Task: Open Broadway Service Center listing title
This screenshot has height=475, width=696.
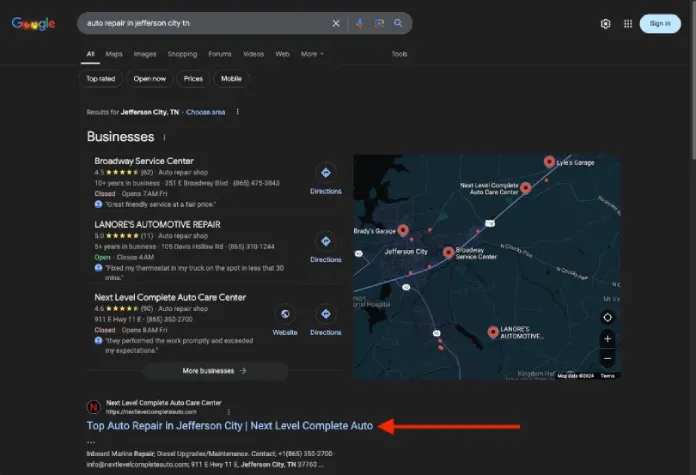Action: (x=144, y=161)
